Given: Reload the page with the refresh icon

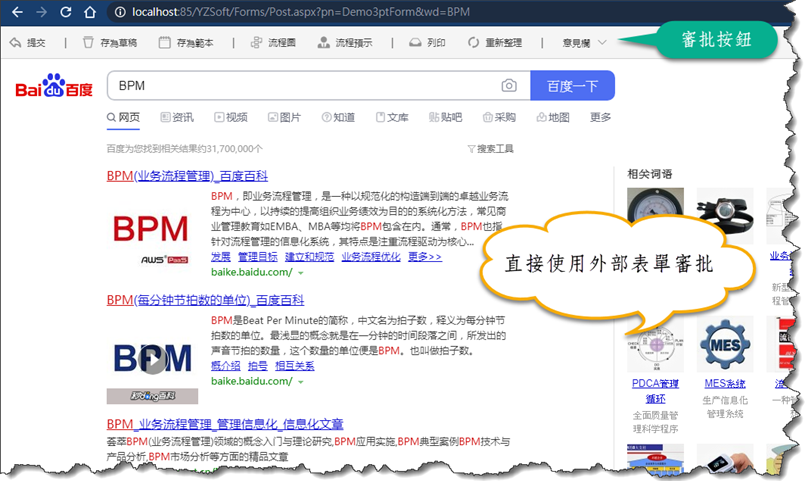Looking at the screenshot, I should (66, 12).
